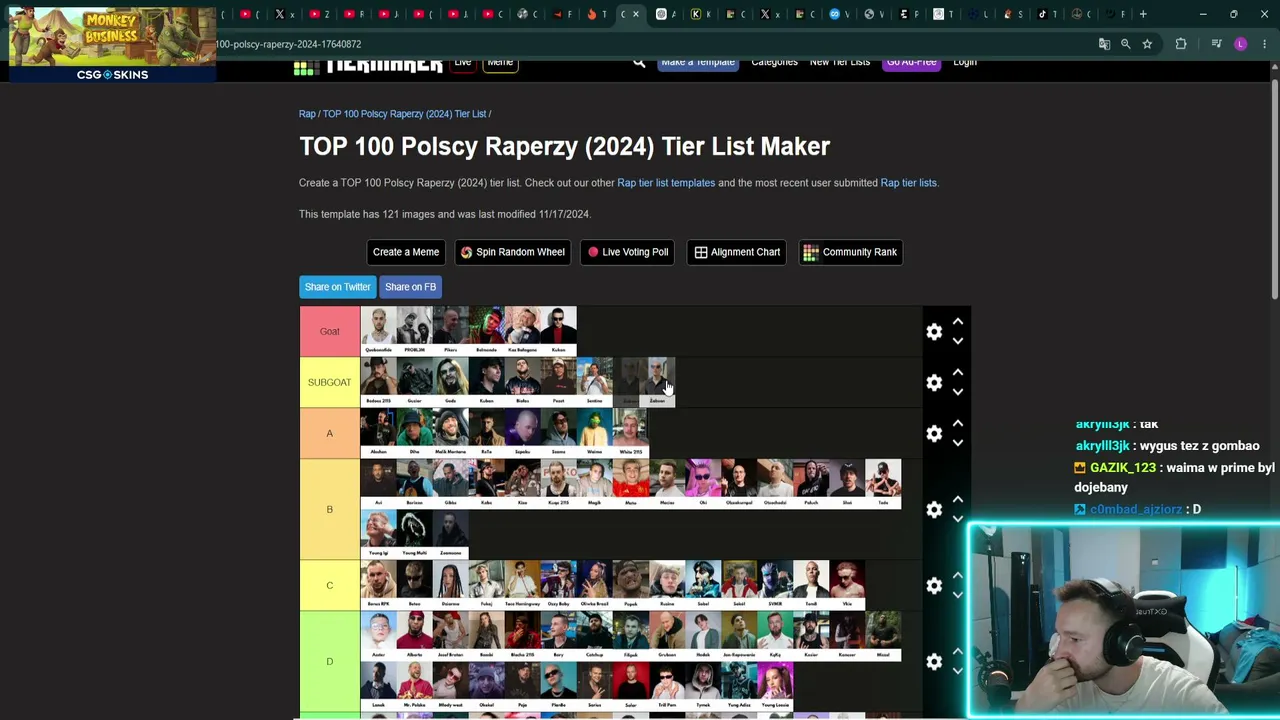The height and width of the screenshot is (720, 1280).
Task: Switch to the TikTok browser tab
Action: pyautogui.click(x=1046, y=14)
